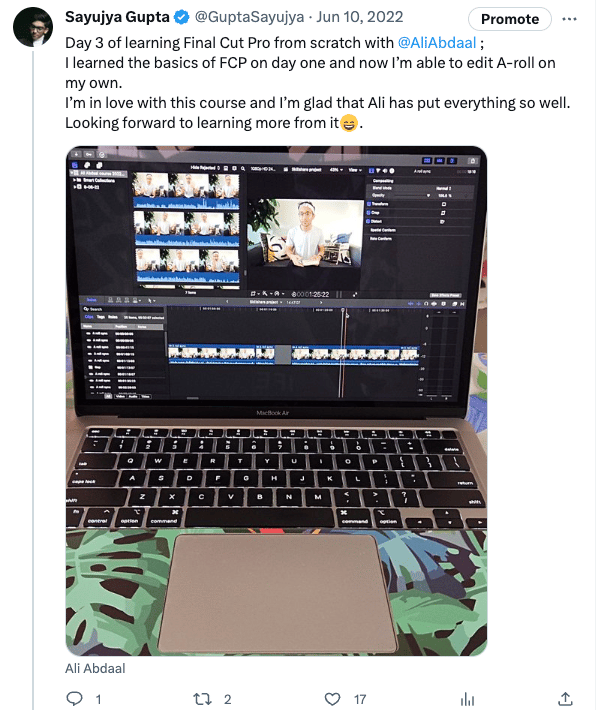
Task: Toggle the Distort checkbox in the inspector
Action: tap(369, 221)
